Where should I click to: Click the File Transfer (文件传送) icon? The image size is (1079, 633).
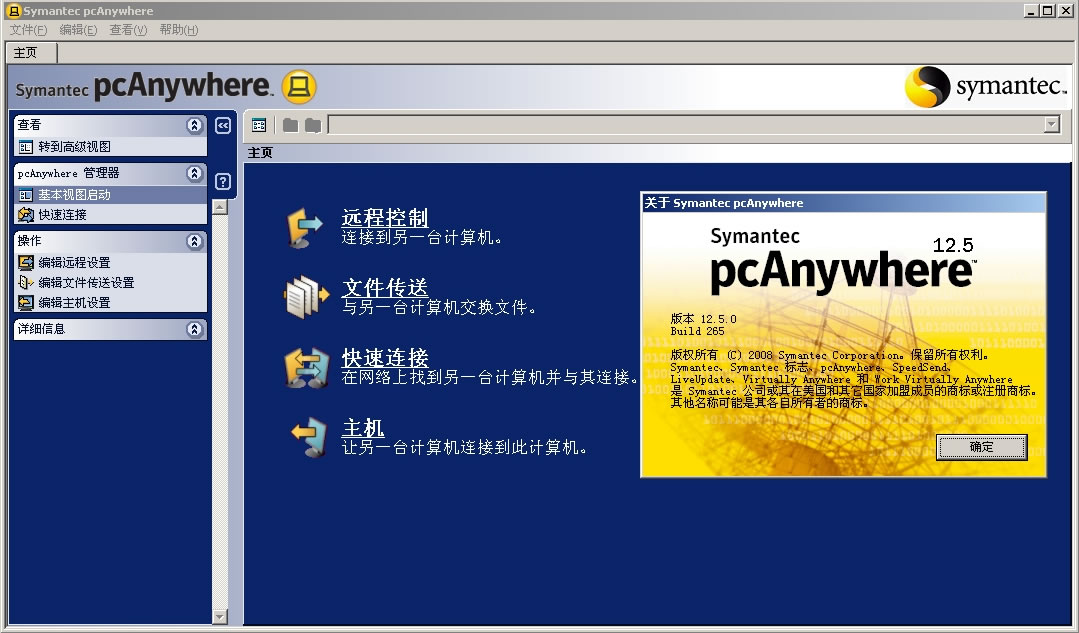tap(304, 297)
